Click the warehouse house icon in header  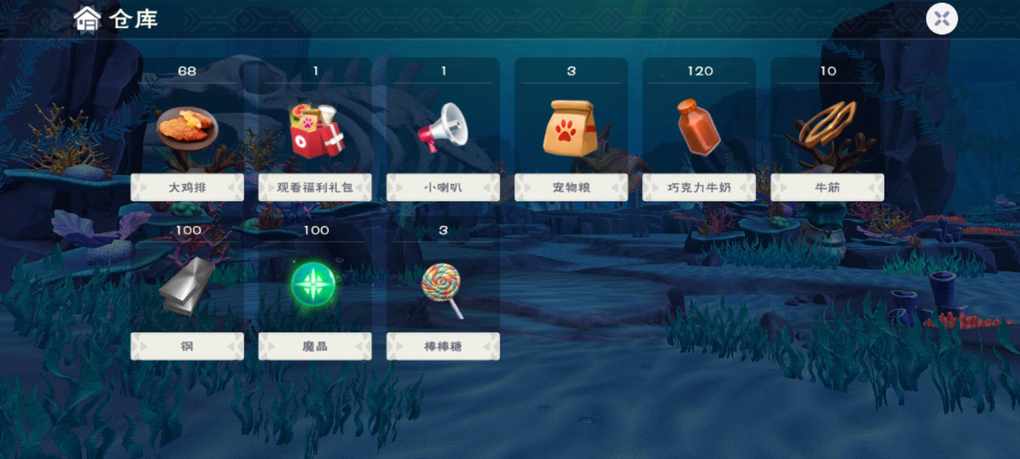pos(87,18)
